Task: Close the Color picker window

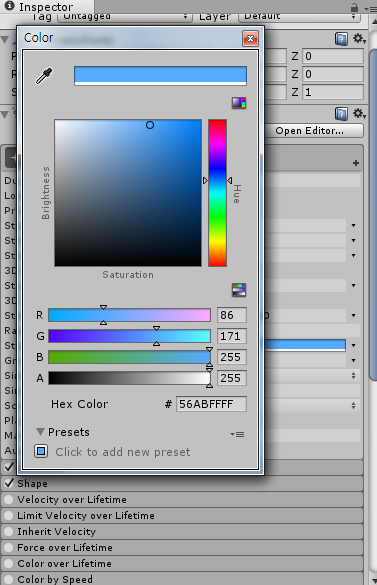Action: click(250, 38)
